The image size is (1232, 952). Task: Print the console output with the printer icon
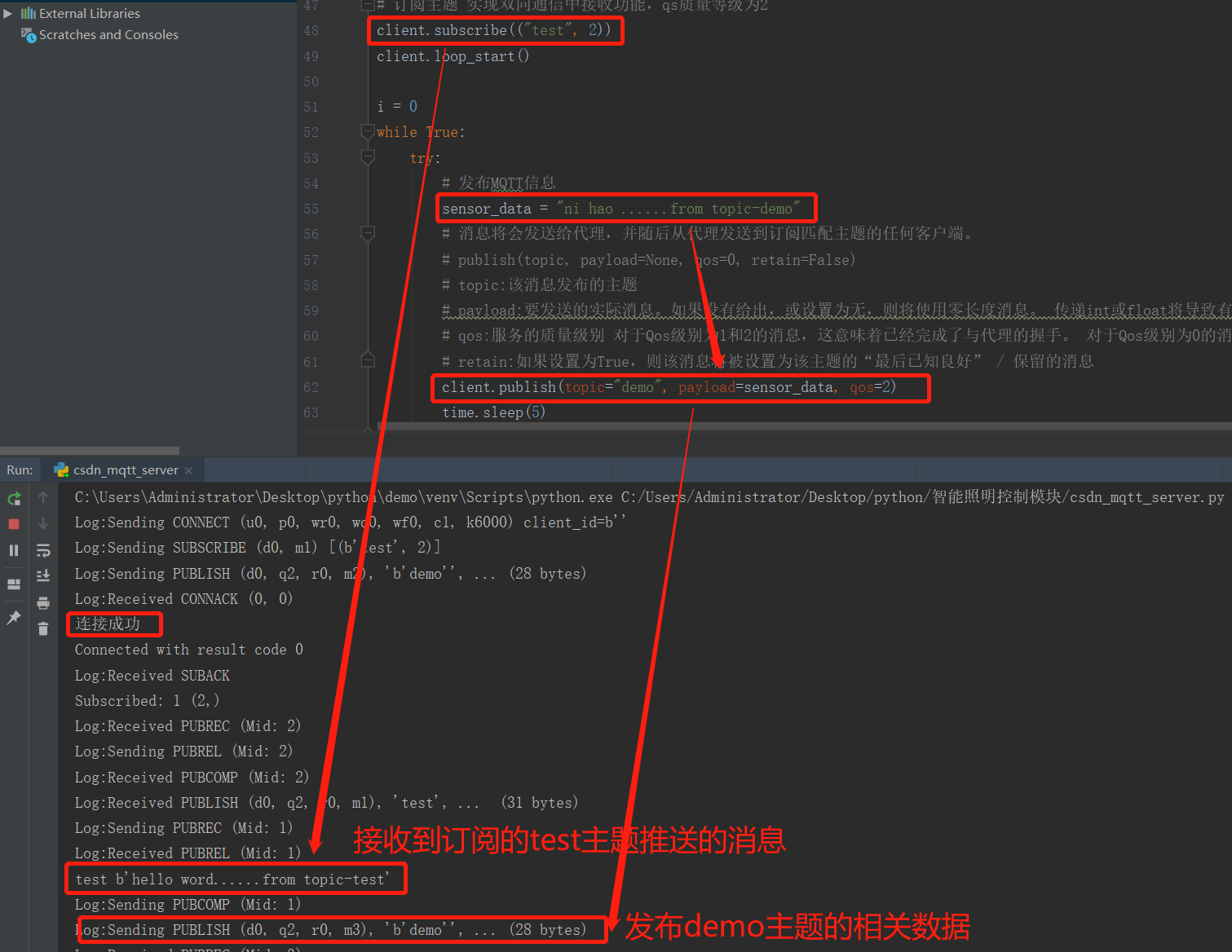click(43, 603)
